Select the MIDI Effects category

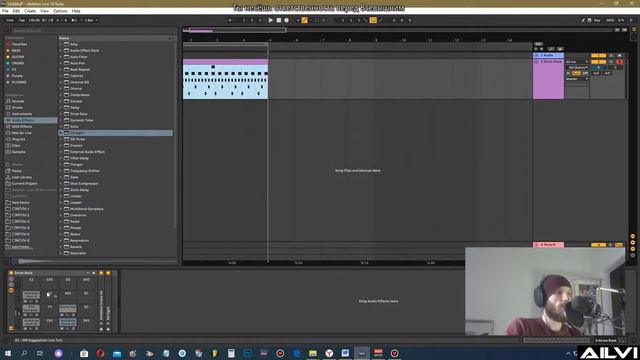[22, 127]
